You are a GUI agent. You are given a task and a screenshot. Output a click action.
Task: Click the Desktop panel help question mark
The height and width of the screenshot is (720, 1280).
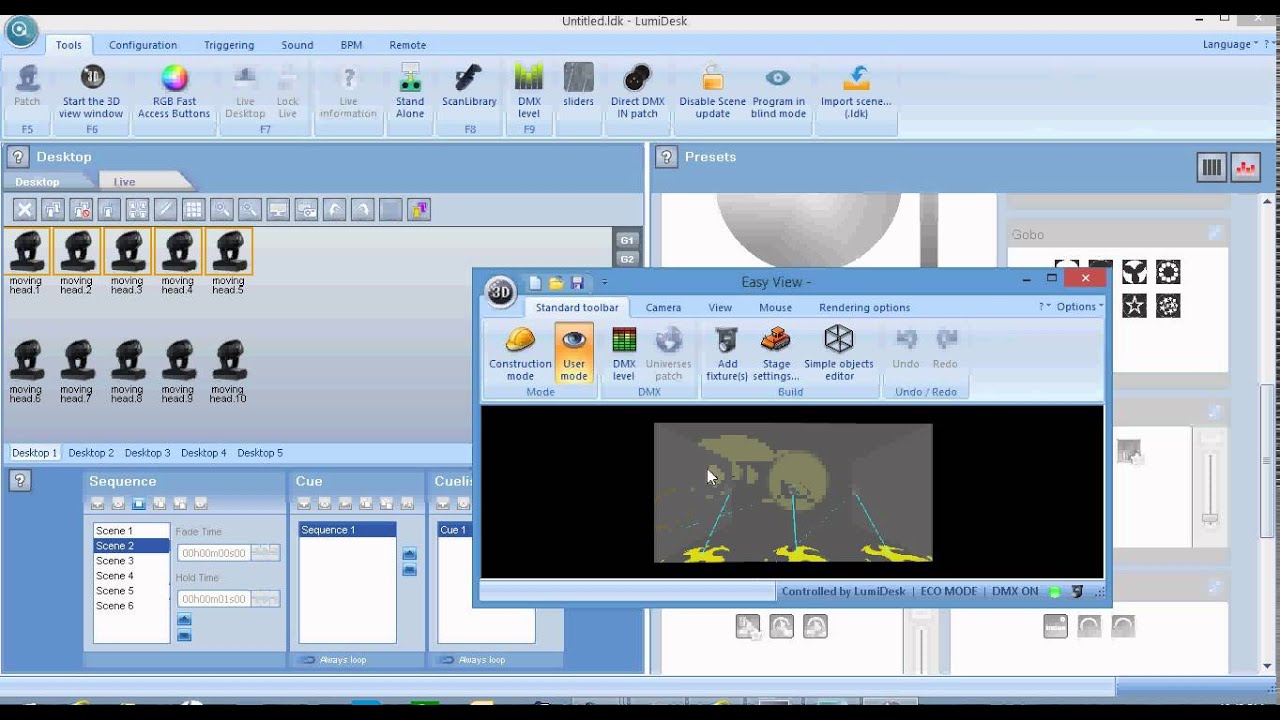[18, 157]
